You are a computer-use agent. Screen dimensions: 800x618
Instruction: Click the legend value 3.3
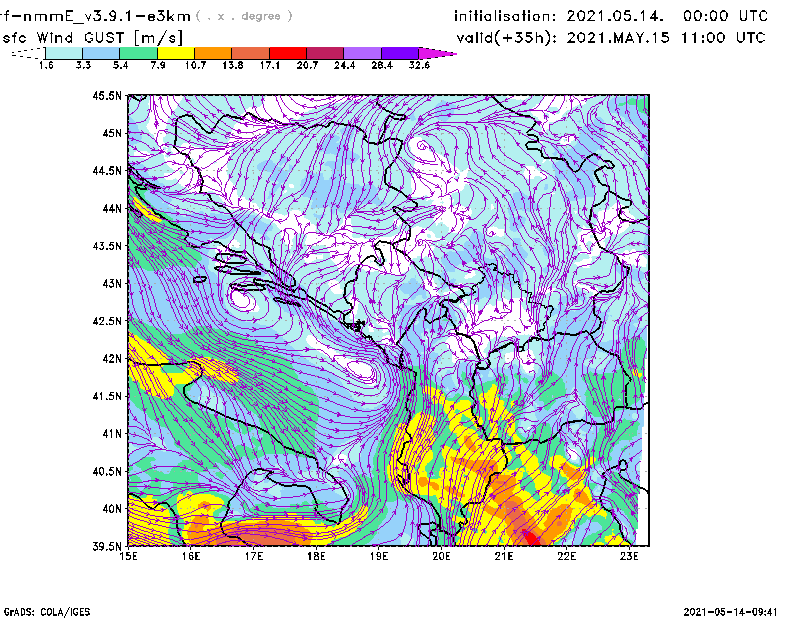pos(83,65)
